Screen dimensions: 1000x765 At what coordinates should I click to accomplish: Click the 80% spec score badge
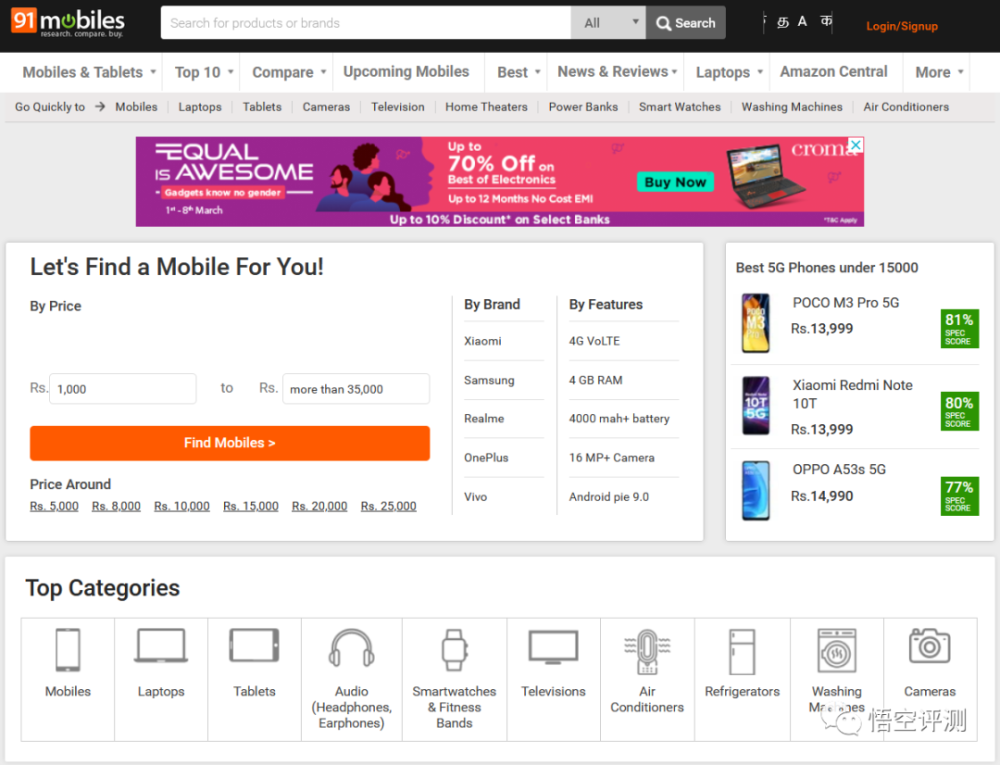coord(959,411)
